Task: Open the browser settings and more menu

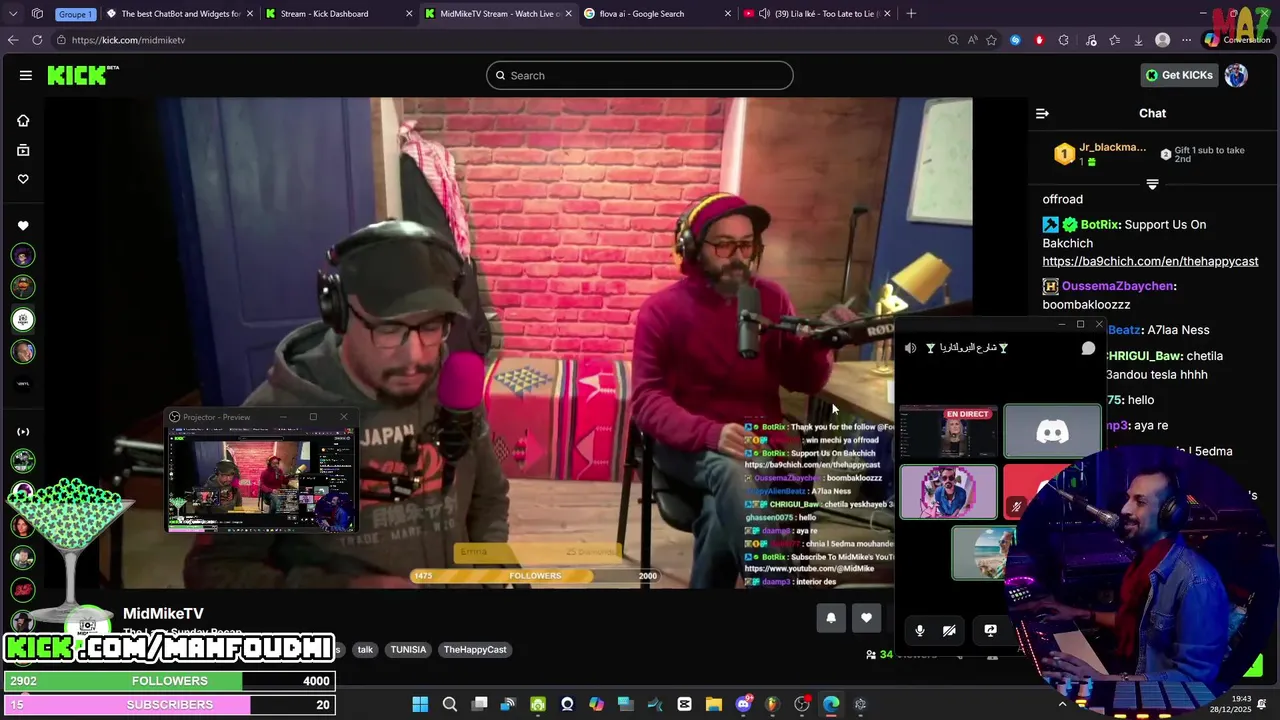Action: click(1186, 40)
